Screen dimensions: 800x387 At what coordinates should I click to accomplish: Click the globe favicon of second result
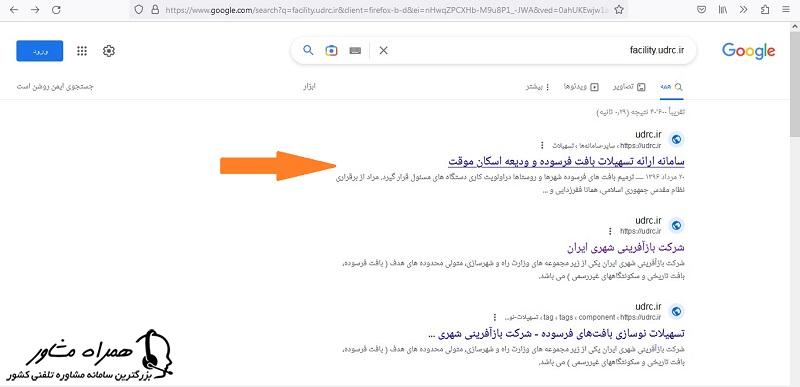click(x=677, y=225)
